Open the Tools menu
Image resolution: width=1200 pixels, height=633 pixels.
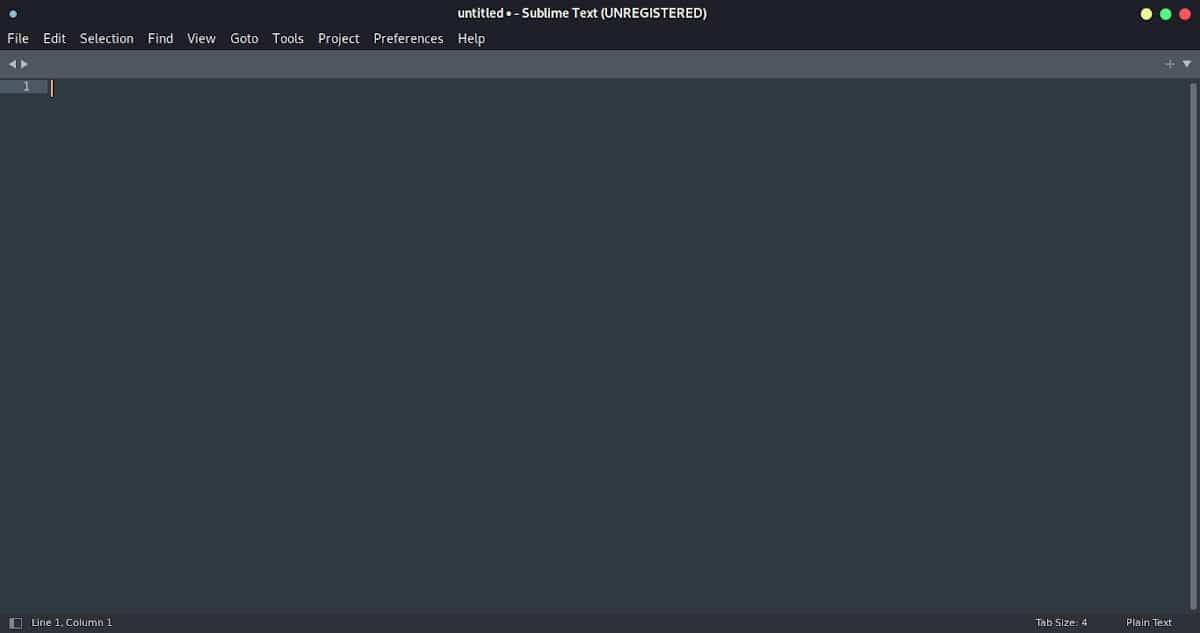point(288,38)
